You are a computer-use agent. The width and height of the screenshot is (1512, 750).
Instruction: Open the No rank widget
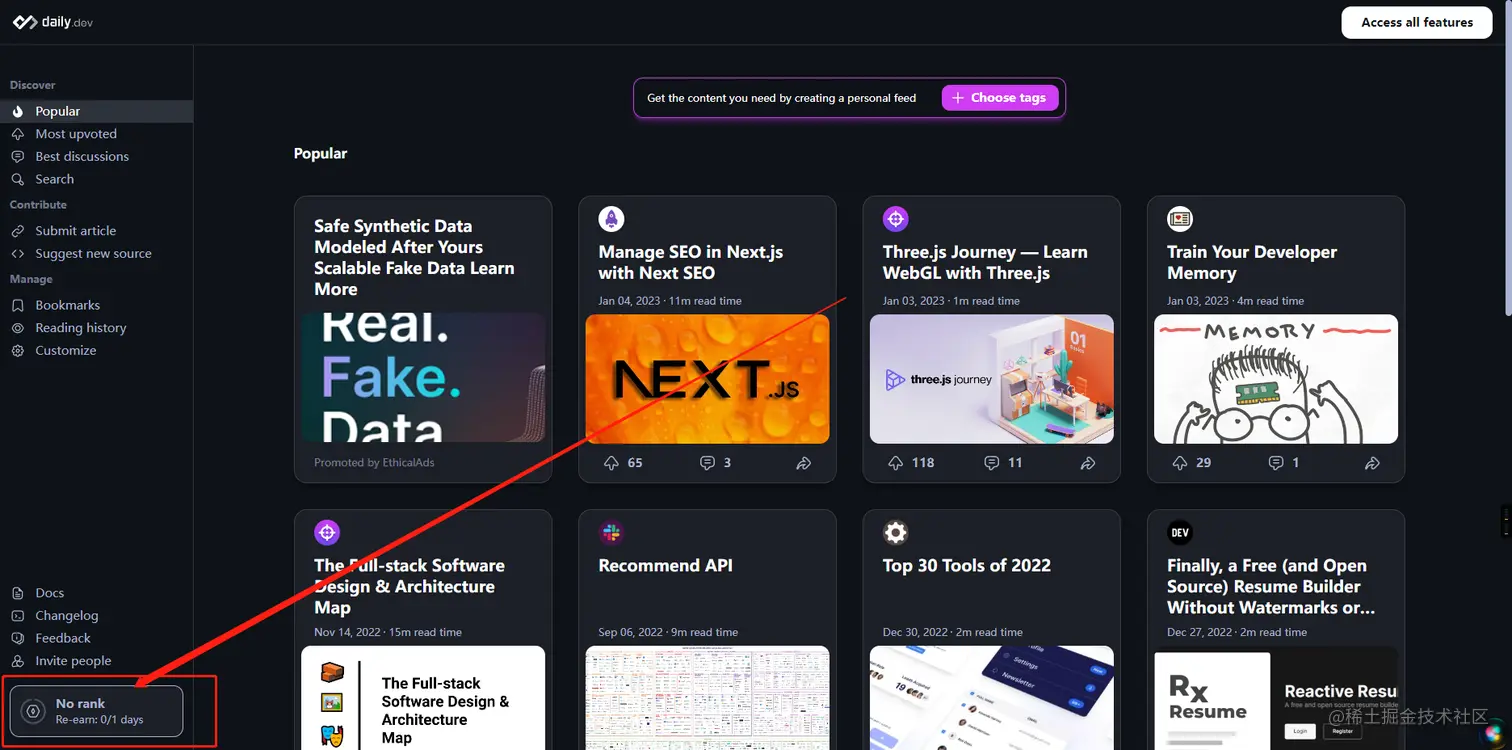pos(97,711)
